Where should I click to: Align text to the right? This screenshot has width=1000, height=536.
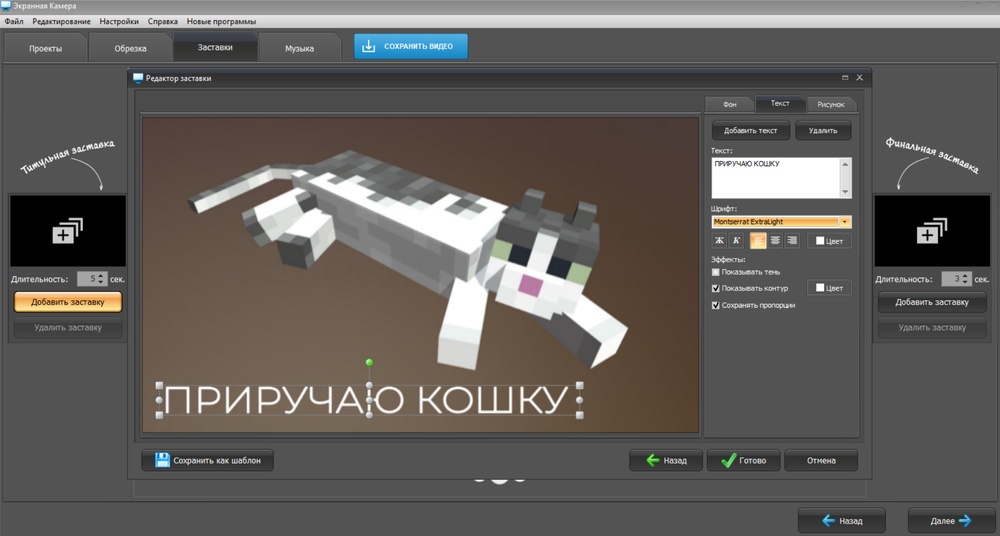click(x=792, y=241)
